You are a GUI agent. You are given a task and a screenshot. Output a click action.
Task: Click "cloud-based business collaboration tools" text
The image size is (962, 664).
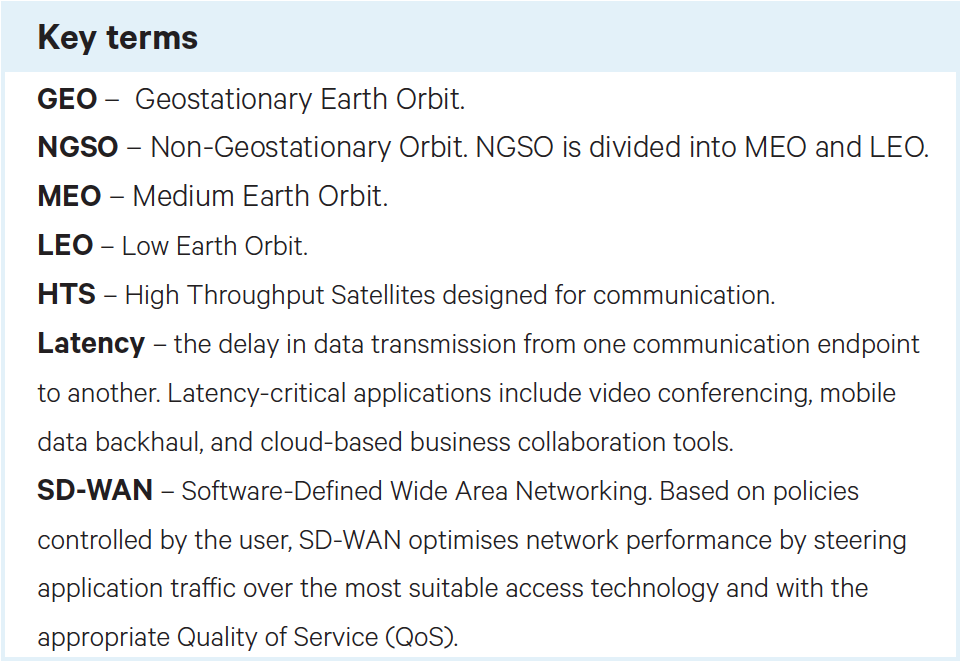(496, 441)
